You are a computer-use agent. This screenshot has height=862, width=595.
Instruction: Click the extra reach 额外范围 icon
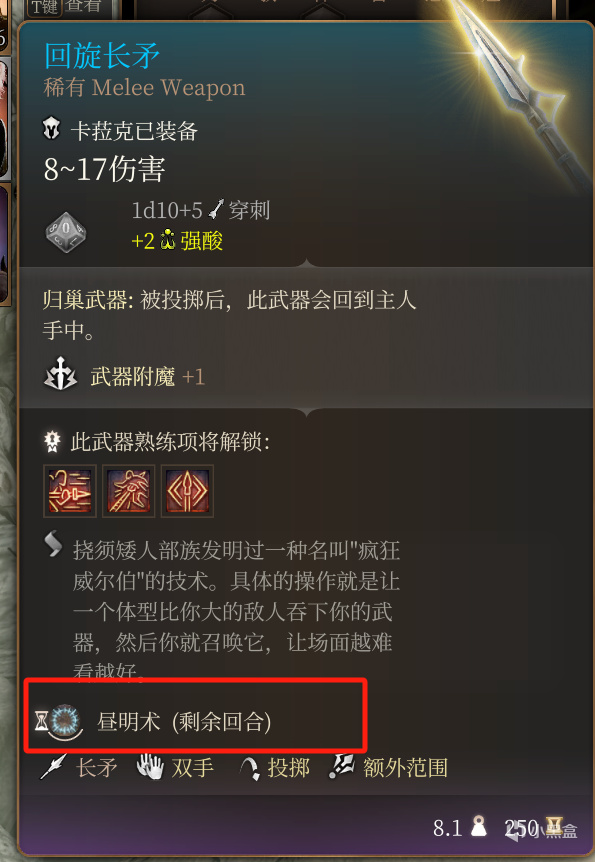point(341,766)
